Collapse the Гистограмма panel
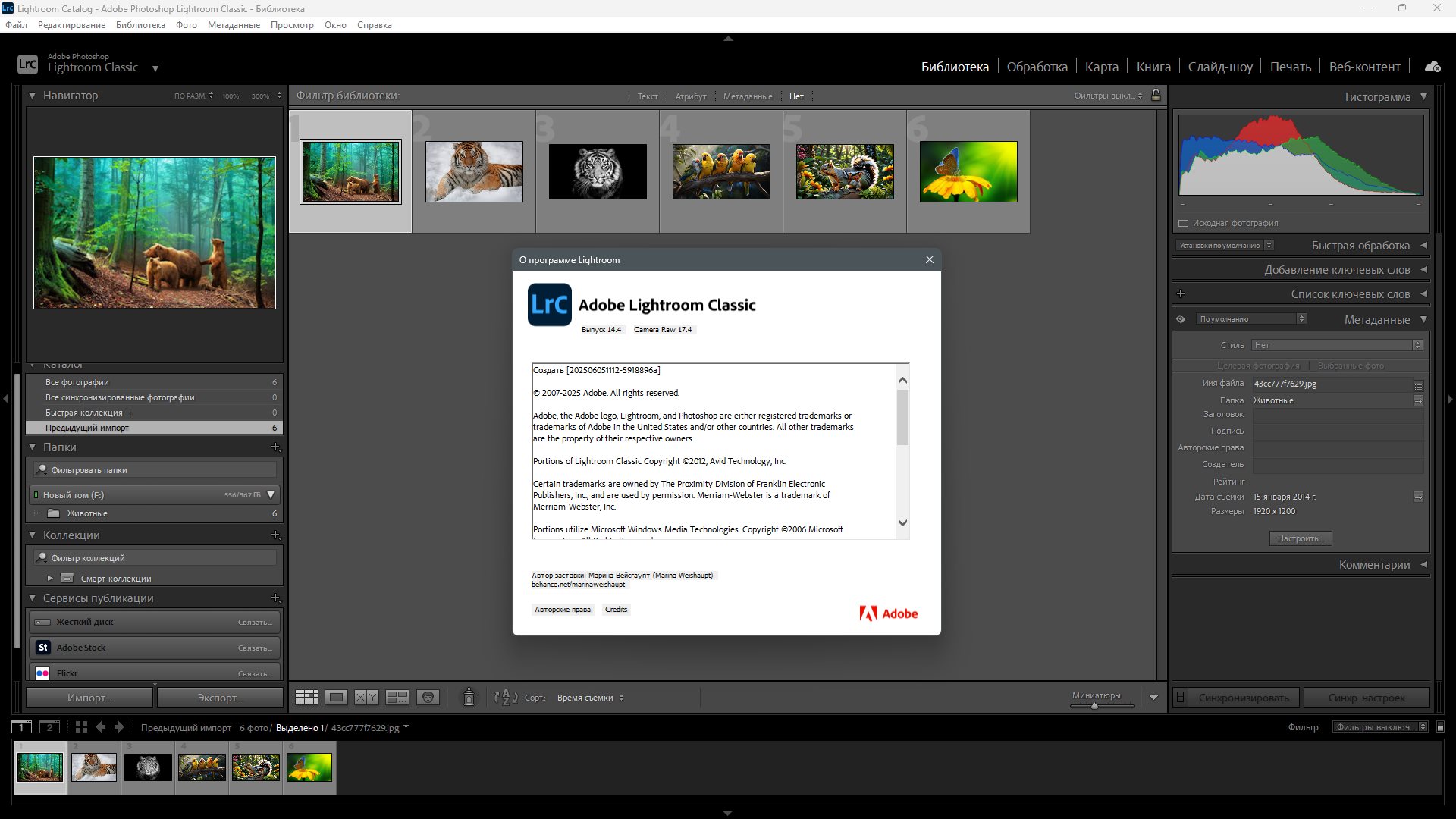The image size is (1456, 819). (1423, 96)
